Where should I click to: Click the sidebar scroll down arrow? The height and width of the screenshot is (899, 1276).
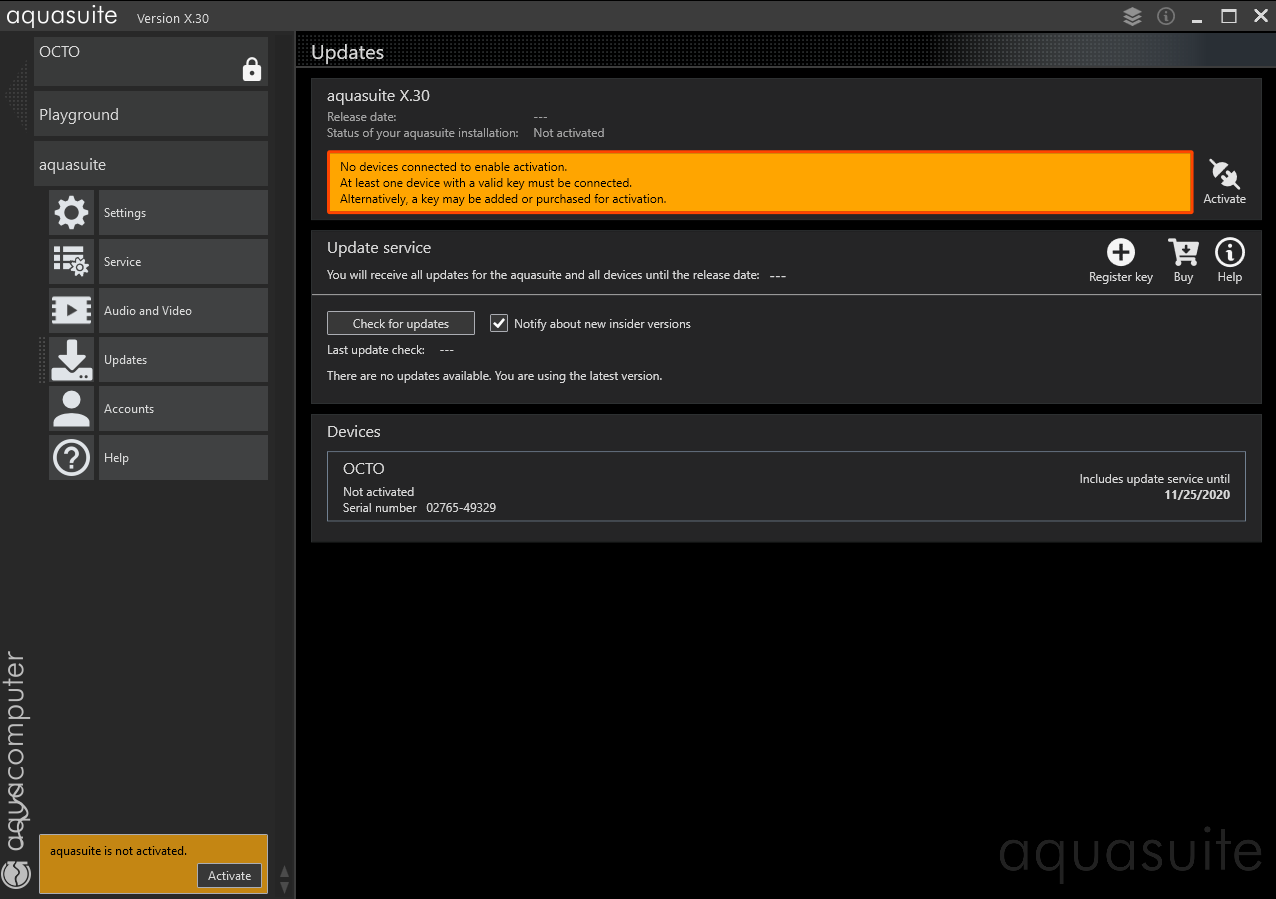click(284, 887)
